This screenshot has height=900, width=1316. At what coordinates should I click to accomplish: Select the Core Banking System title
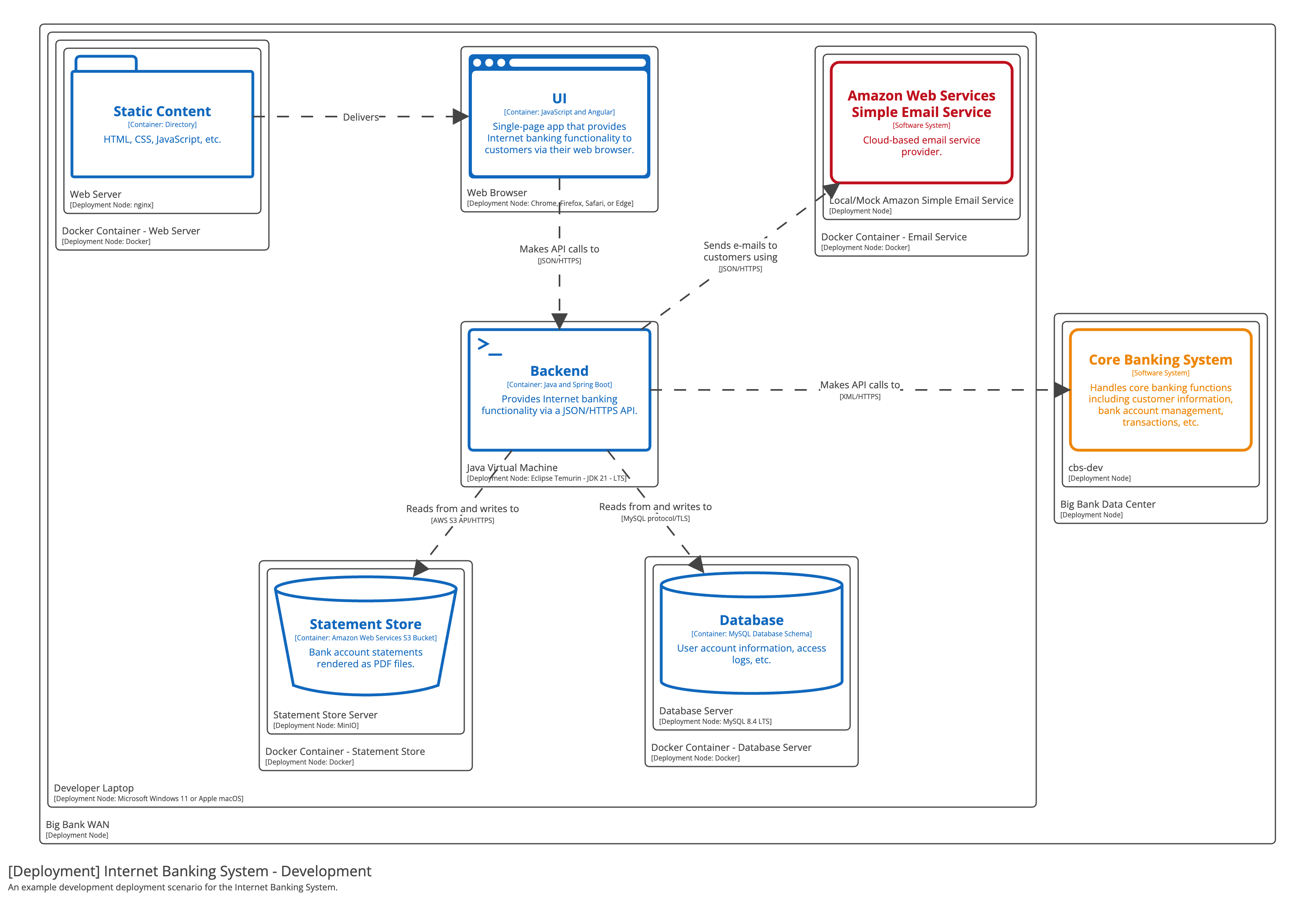1160,360
